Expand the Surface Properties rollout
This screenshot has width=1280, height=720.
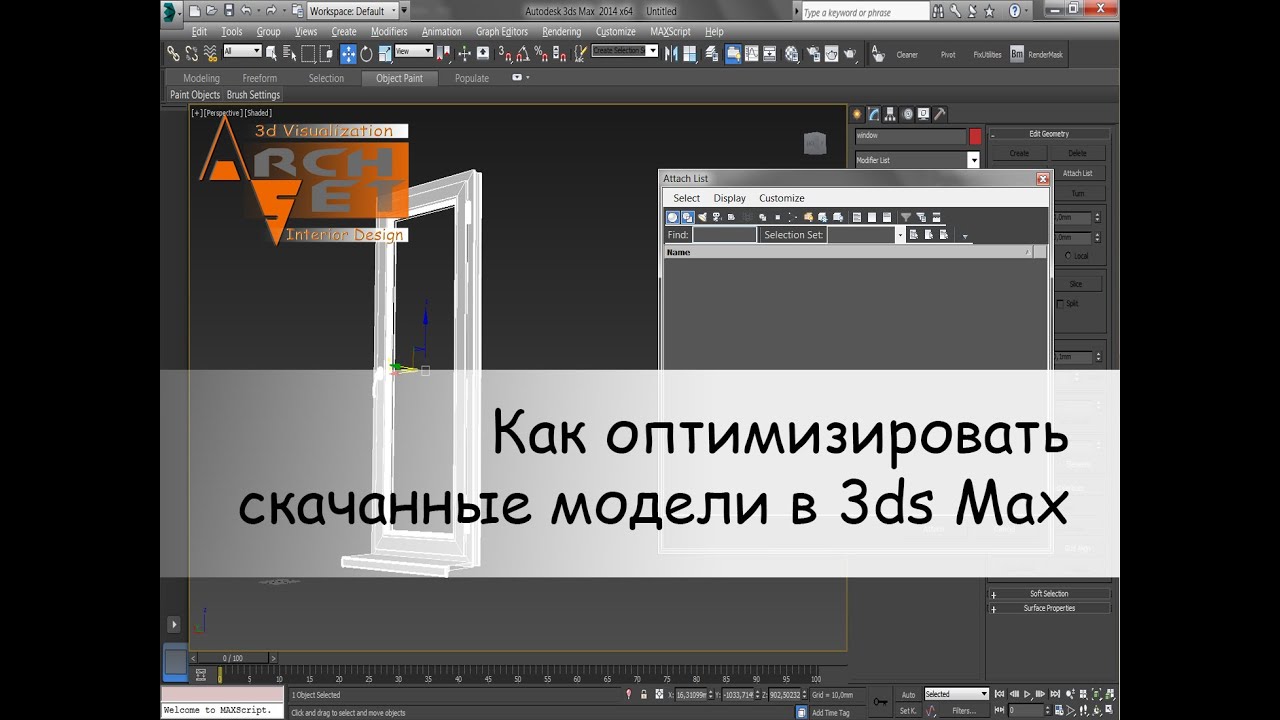(x=1049, y=608)
